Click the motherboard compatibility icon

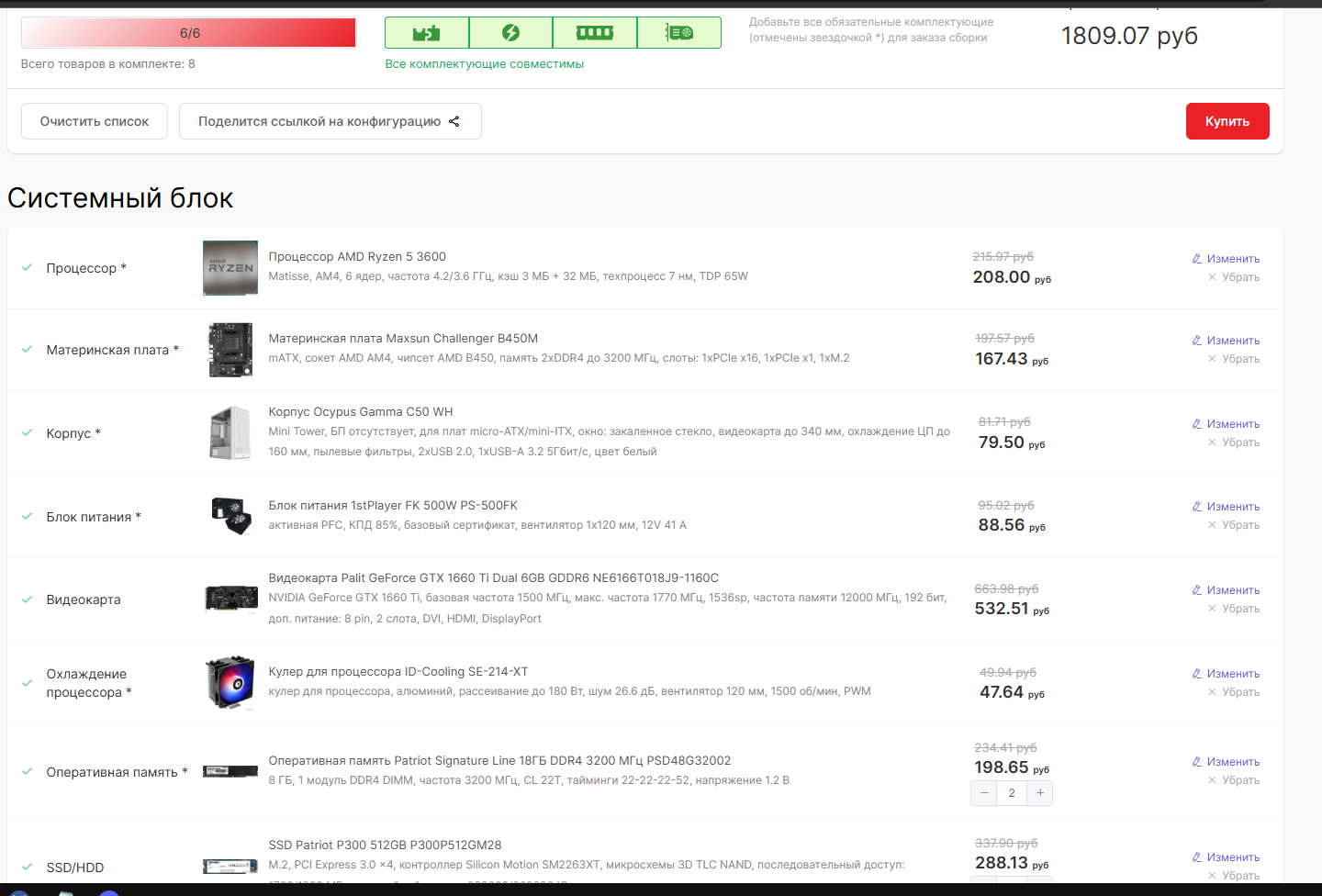[427, 33]
